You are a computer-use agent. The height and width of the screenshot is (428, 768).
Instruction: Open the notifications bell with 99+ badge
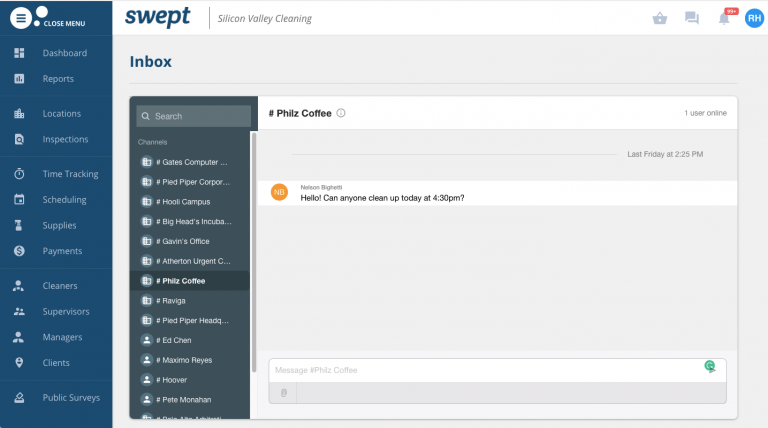coord(724,18)
